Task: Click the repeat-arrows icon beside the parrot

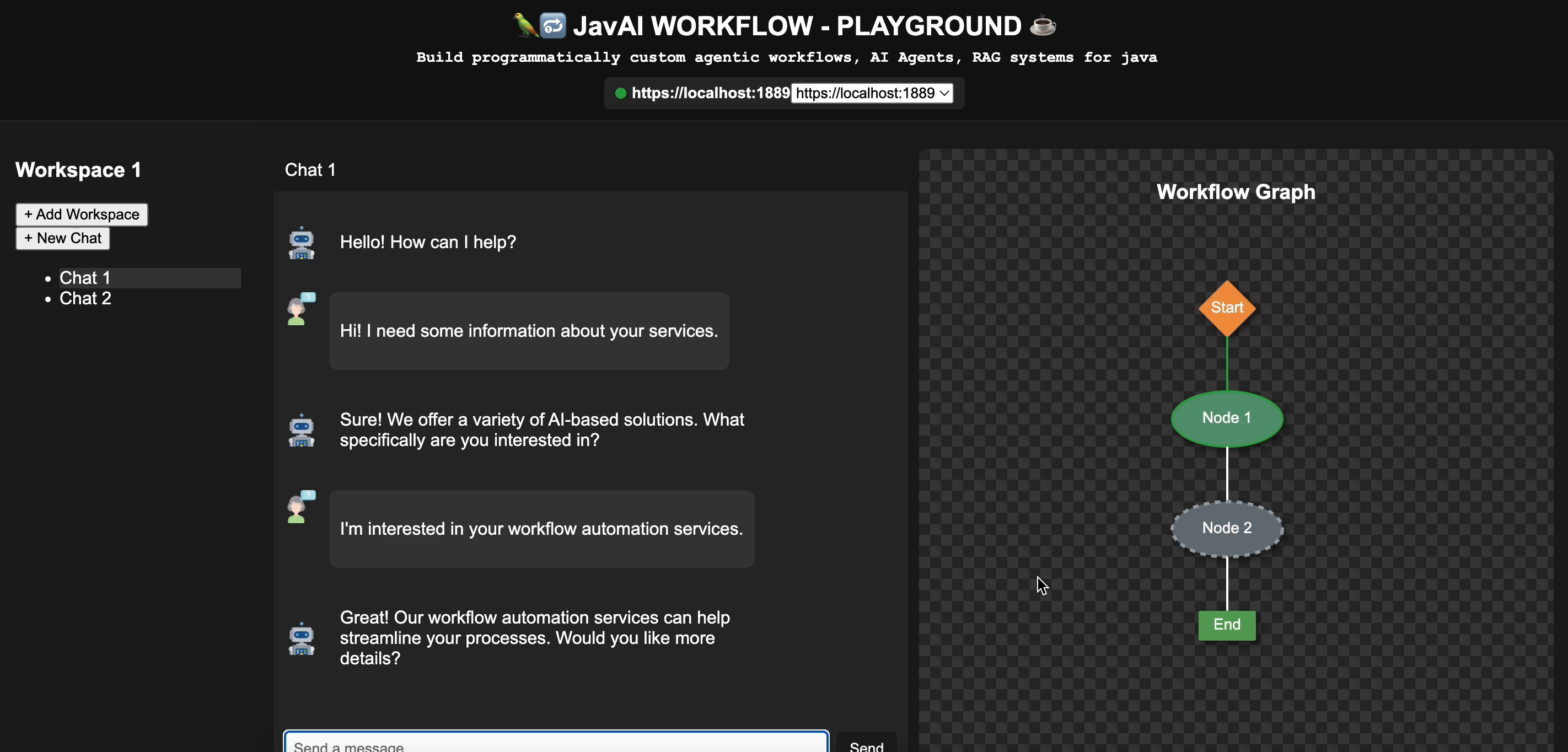Action: pos(552,25)
